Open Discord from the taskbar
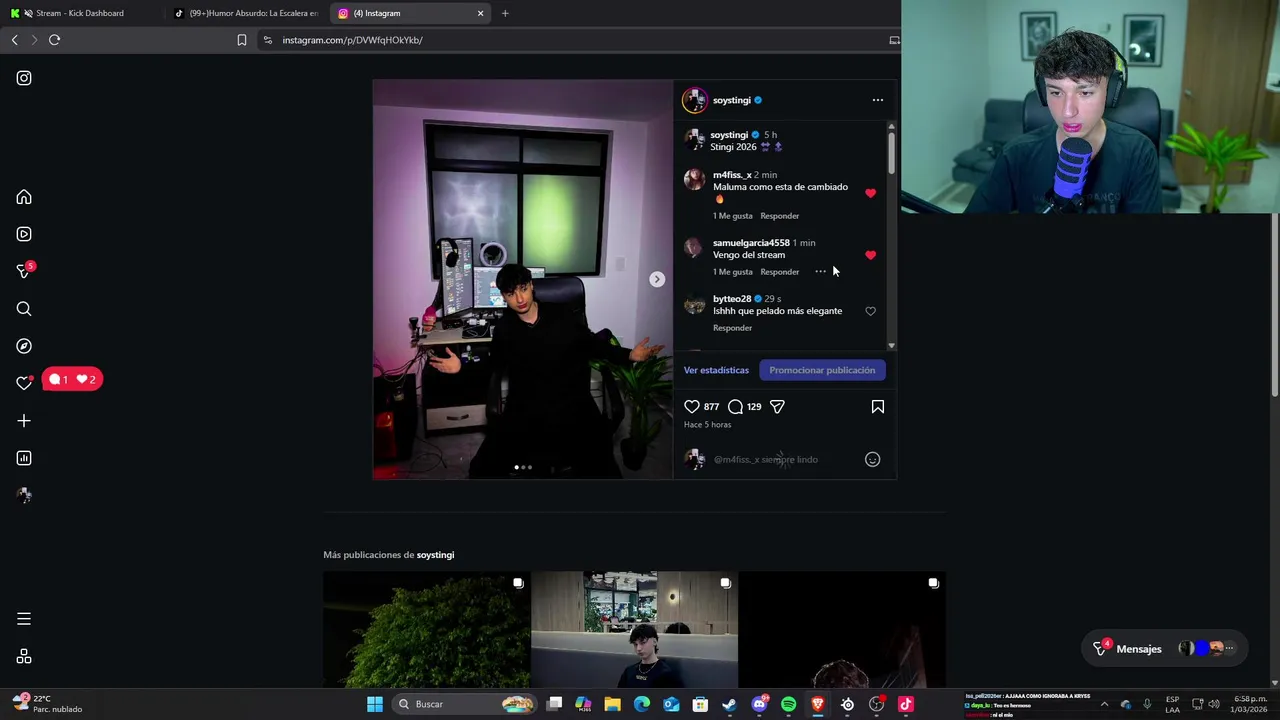Screen dimensions: 1280x720 (x=759, y=704)
